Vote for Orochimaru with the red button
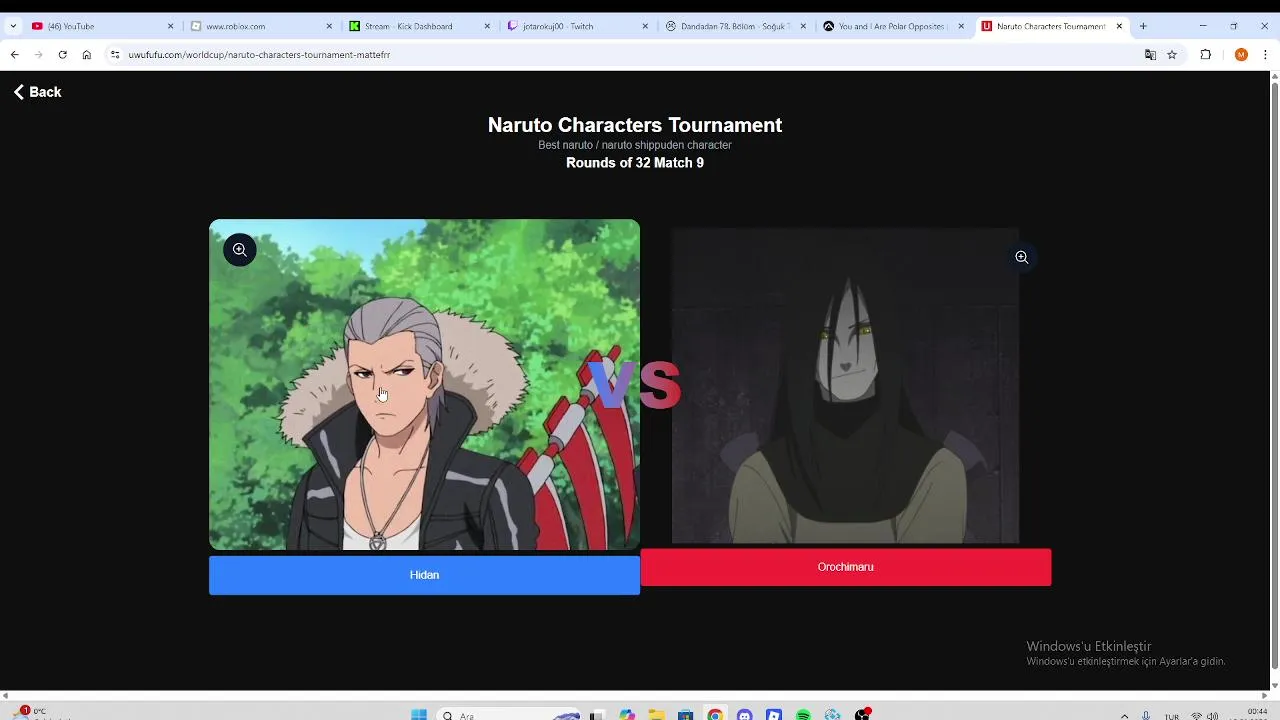This screenshot has width=1280, height=720. point(845,567)
